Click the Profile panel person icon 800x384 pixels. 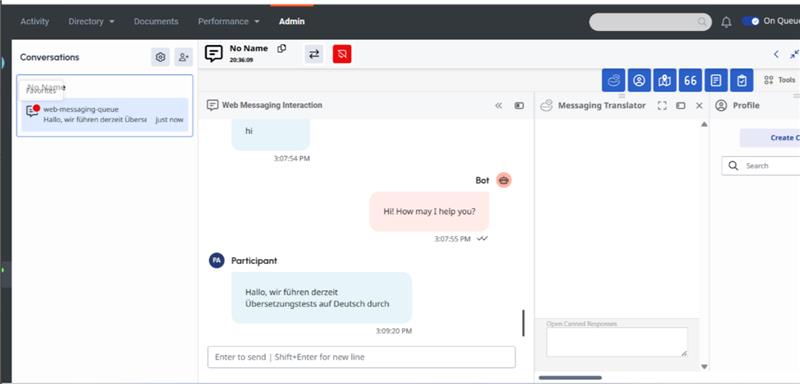coord(721,106)
